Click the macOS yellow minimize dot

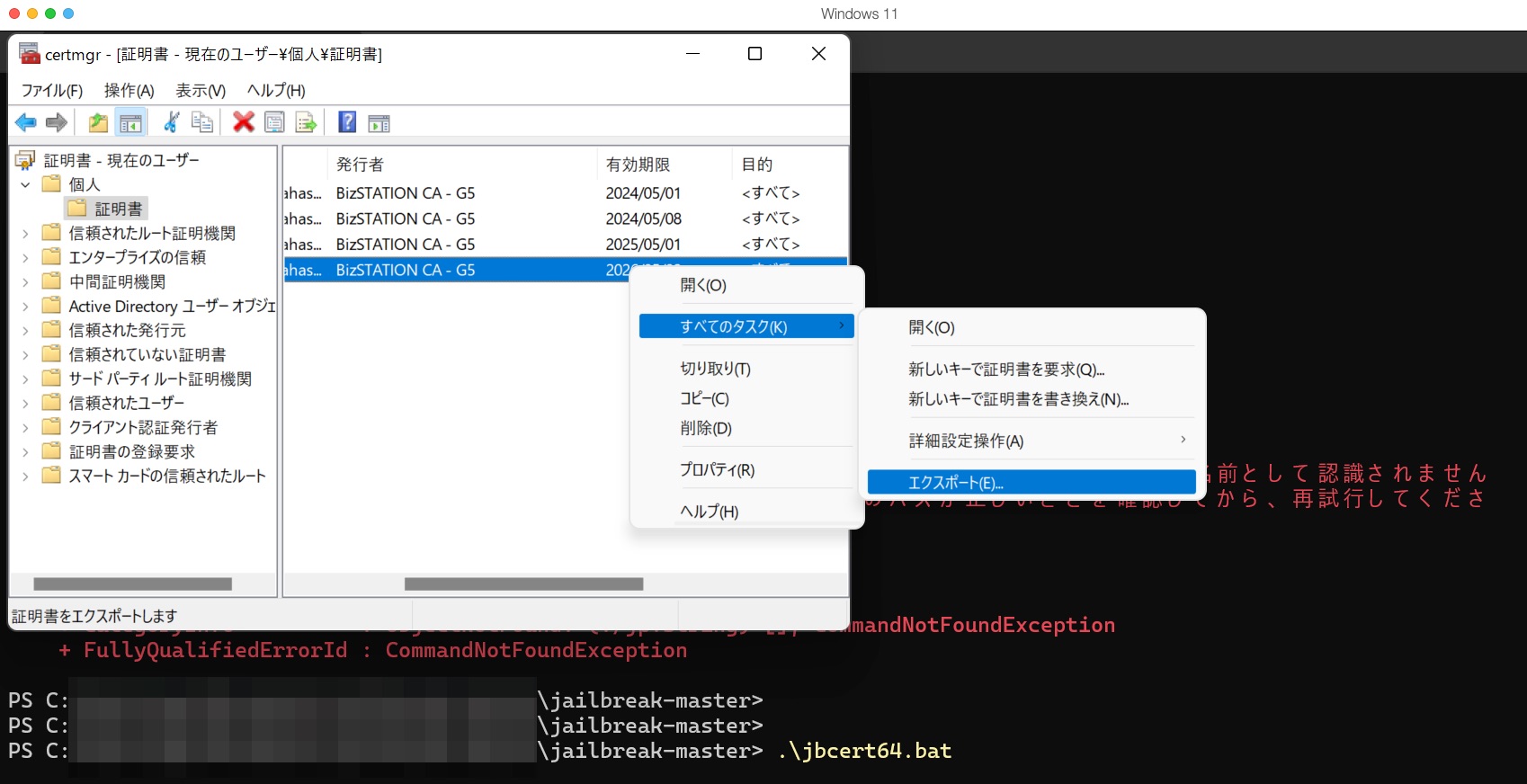(x=32, y=13)
